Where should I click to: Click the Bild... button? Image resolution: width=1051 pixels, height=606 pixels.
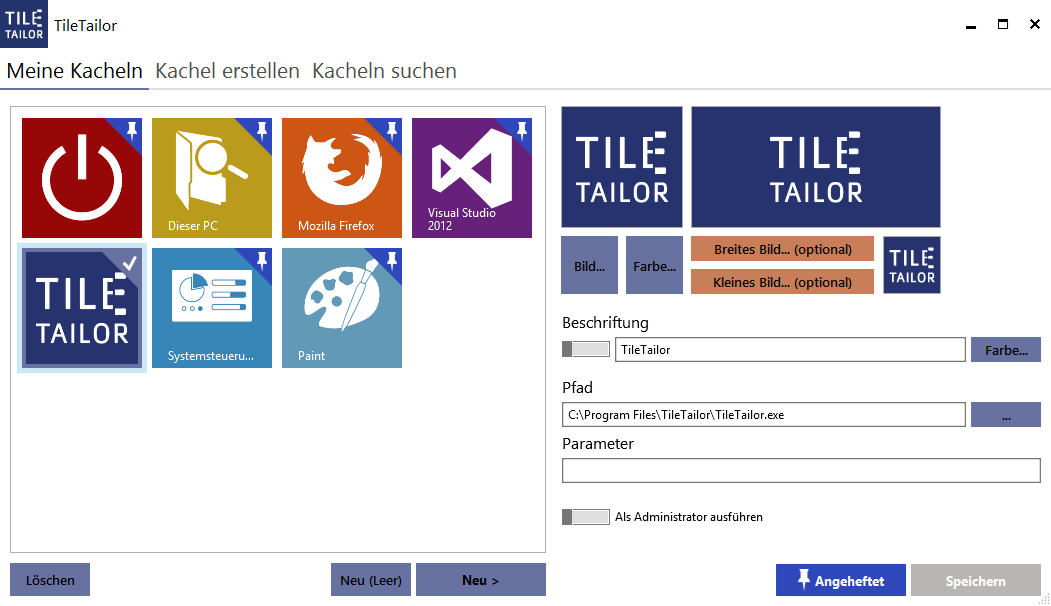click(589, 265)
